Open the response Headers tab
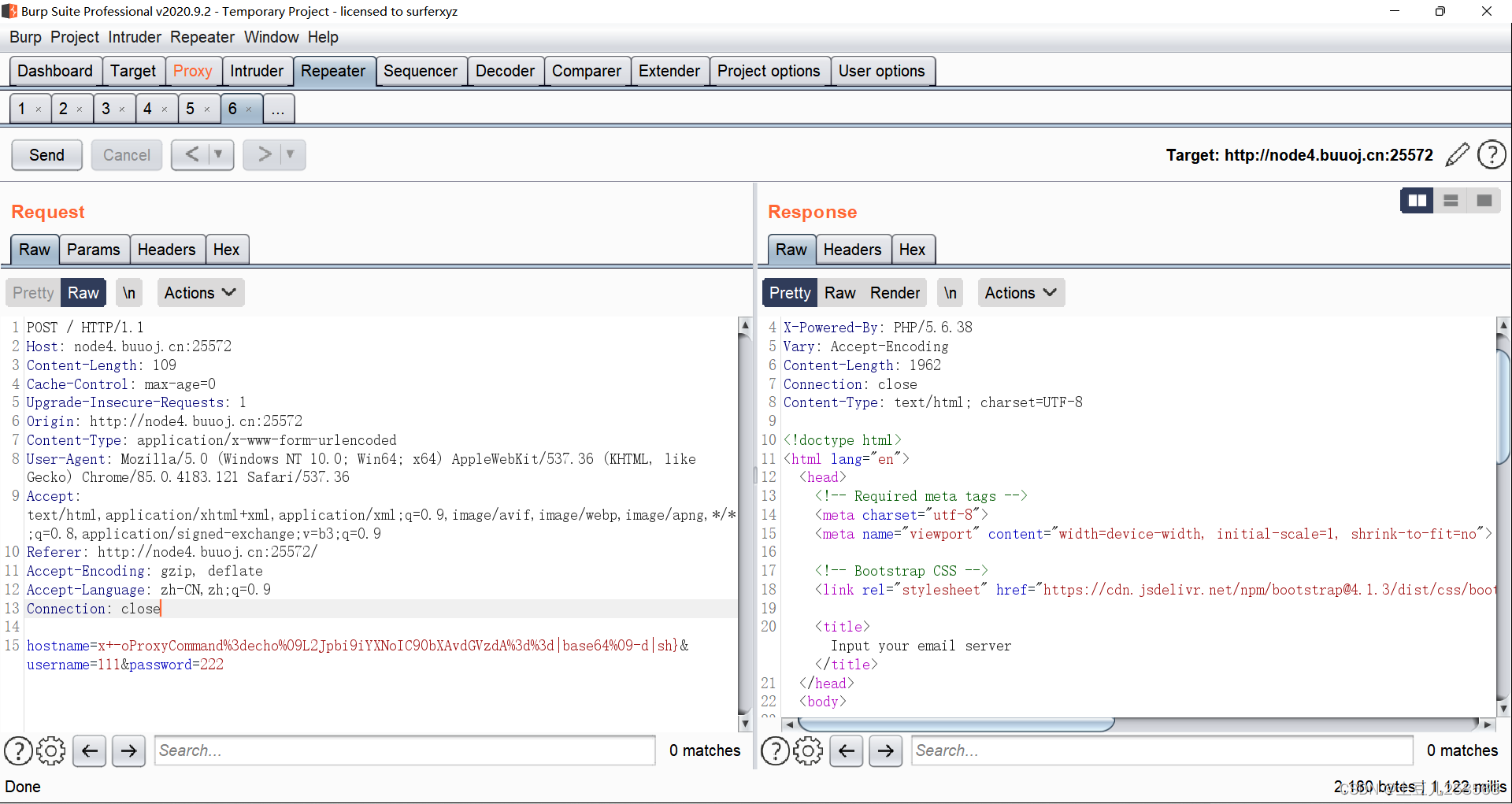The width and height of the screenshot is (1512, 804). [x=852, y=250]
